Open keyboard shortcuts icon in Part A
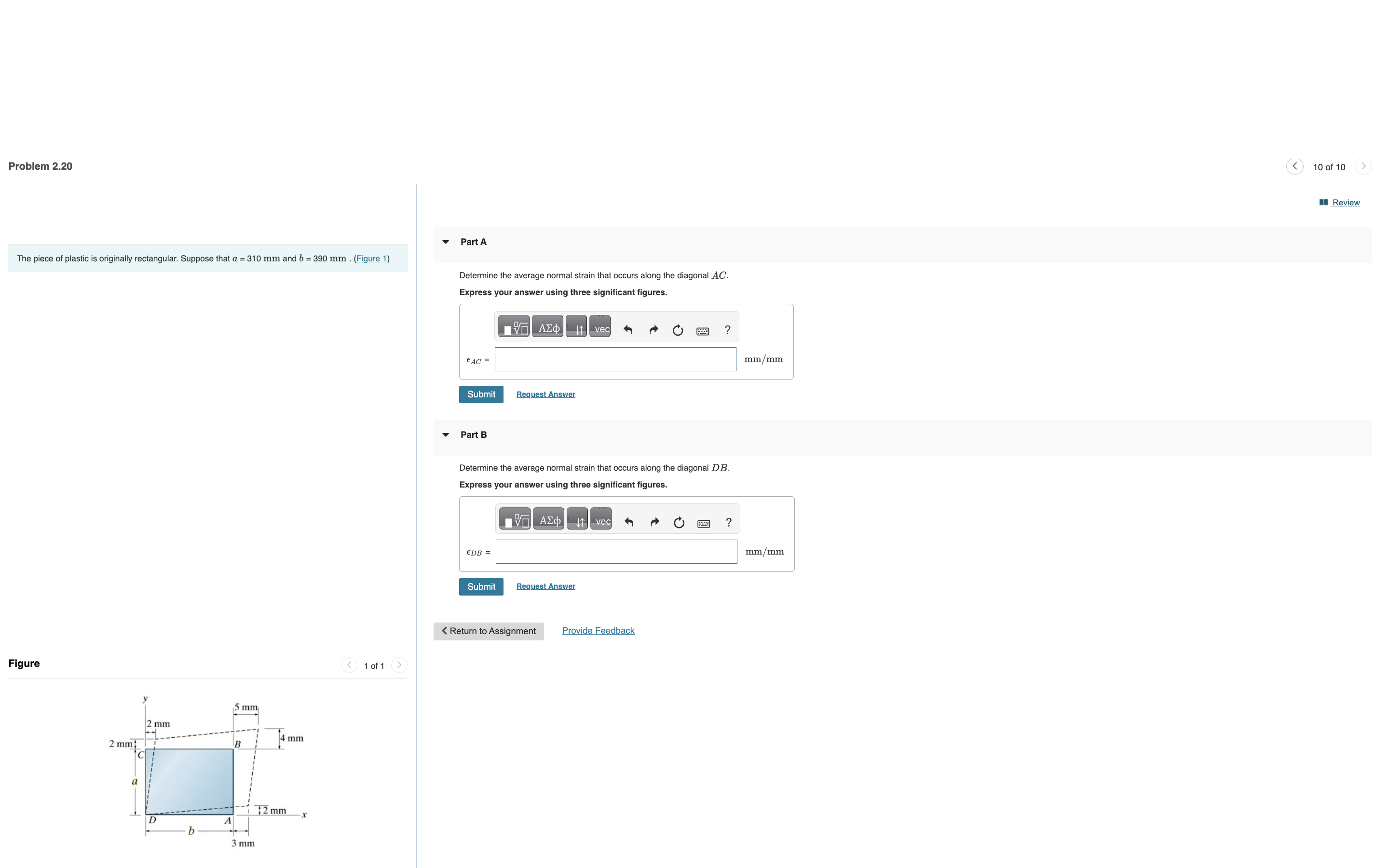This screenshot has height=868, width=1389. tap(703, 331)
